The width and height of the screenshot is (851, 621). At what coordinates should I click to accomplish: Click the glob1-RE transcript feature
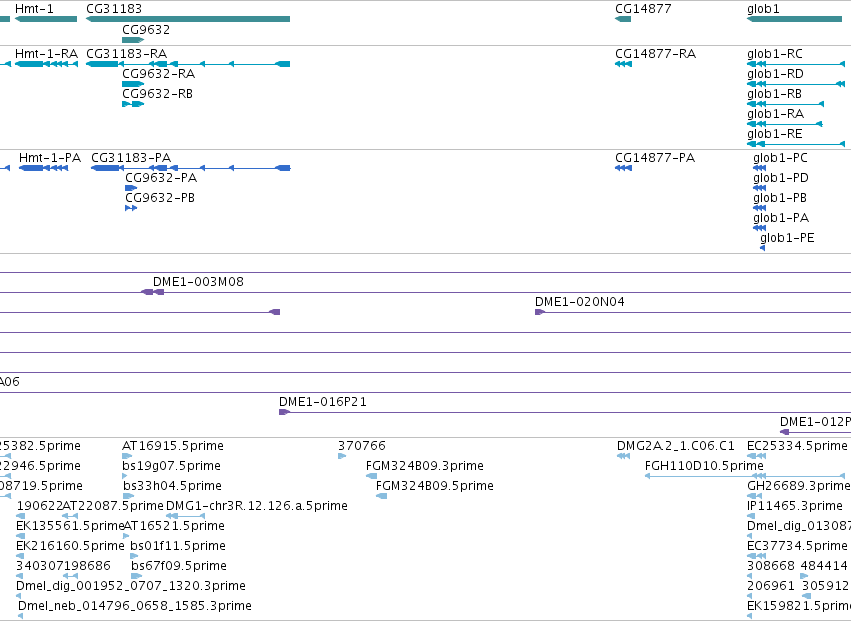point(796,144)
